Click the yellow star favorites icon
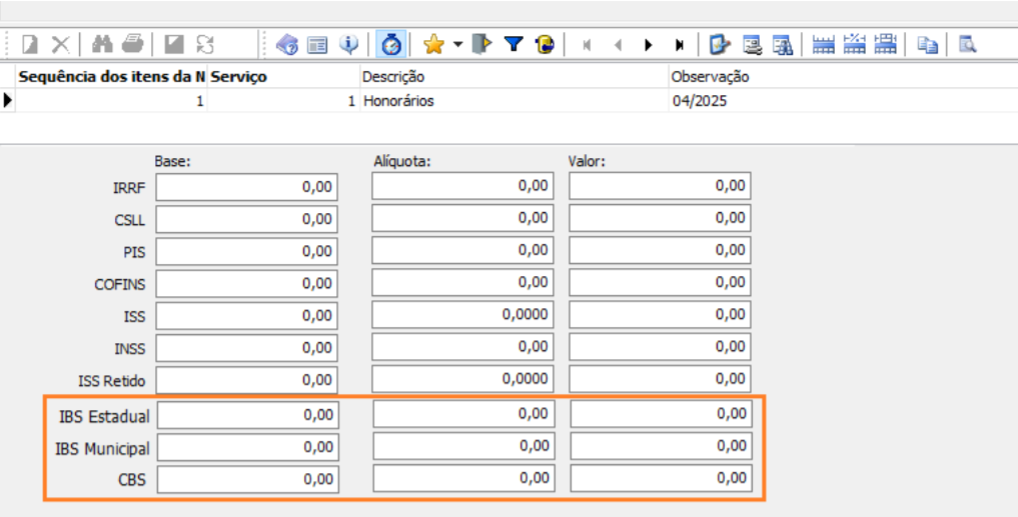This screenshot has height=517, width=1018. pos(433,44)
